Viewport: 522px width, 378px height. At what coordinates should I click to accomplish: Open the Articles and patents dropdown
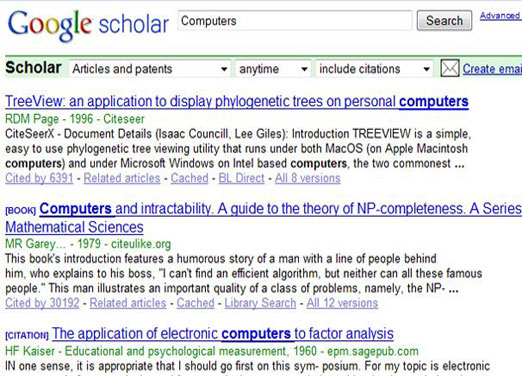click(x=150, y=69)
